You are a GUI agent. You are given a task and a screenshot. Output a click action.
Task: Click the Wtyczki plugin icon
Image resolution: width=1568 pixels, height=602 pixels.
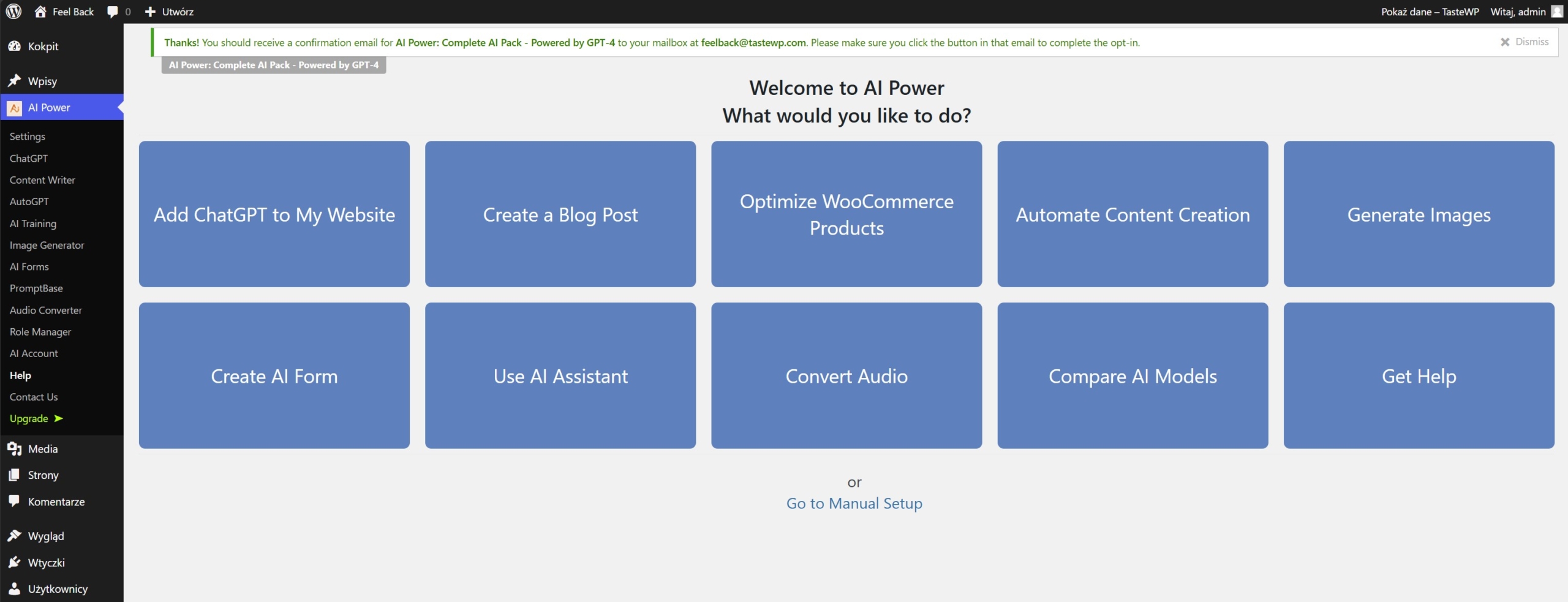(15, 562)
